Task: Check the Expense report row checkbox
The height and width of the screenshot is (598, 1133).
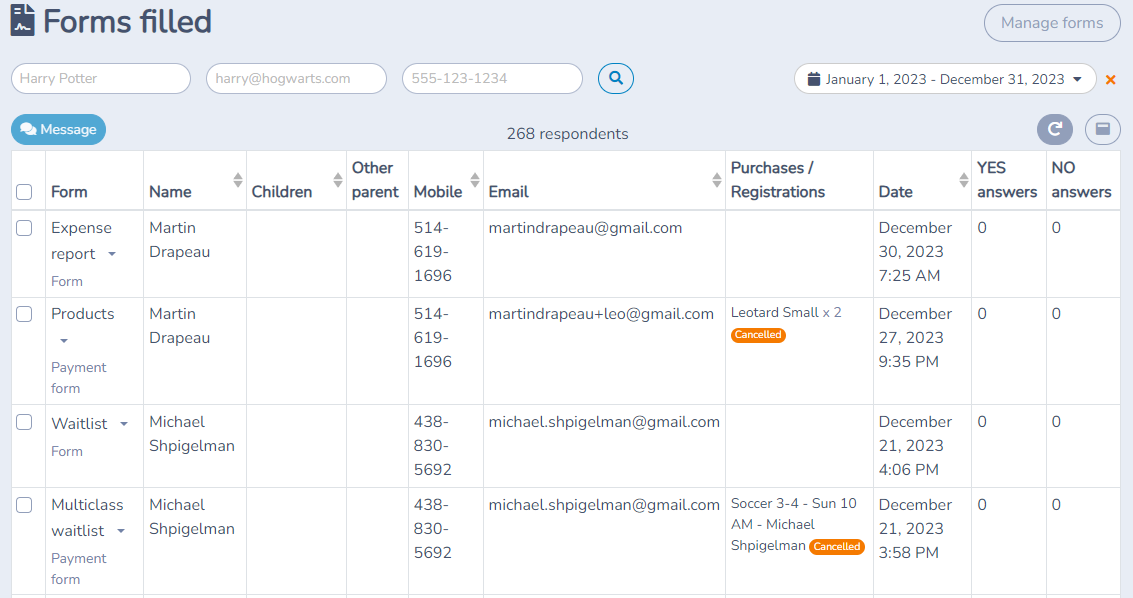Action: click(24, 228)
